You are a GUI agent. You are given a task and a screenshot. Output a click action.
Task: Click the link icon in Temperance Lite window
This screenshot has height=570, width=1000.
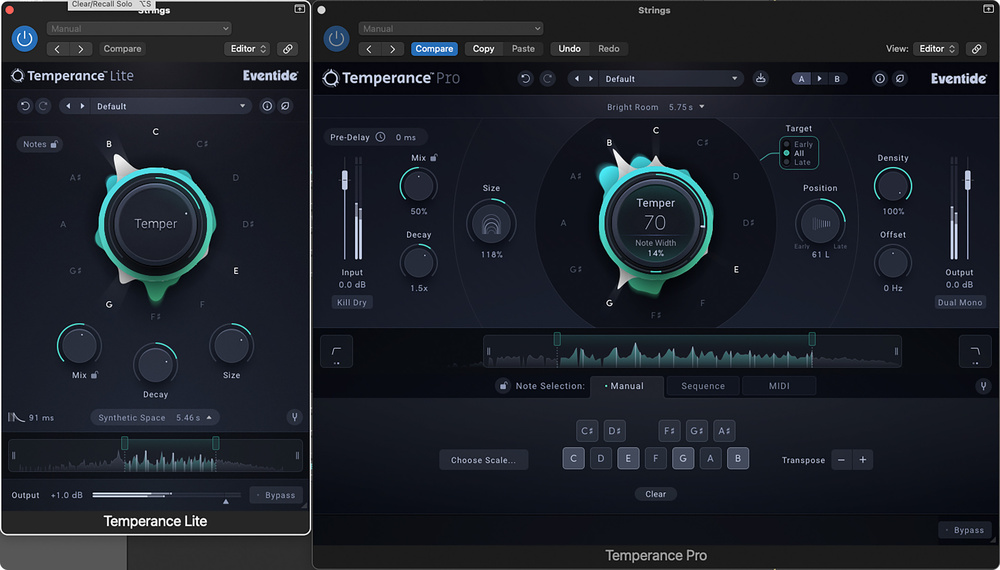pyautogui.click(x=287, y=48)
